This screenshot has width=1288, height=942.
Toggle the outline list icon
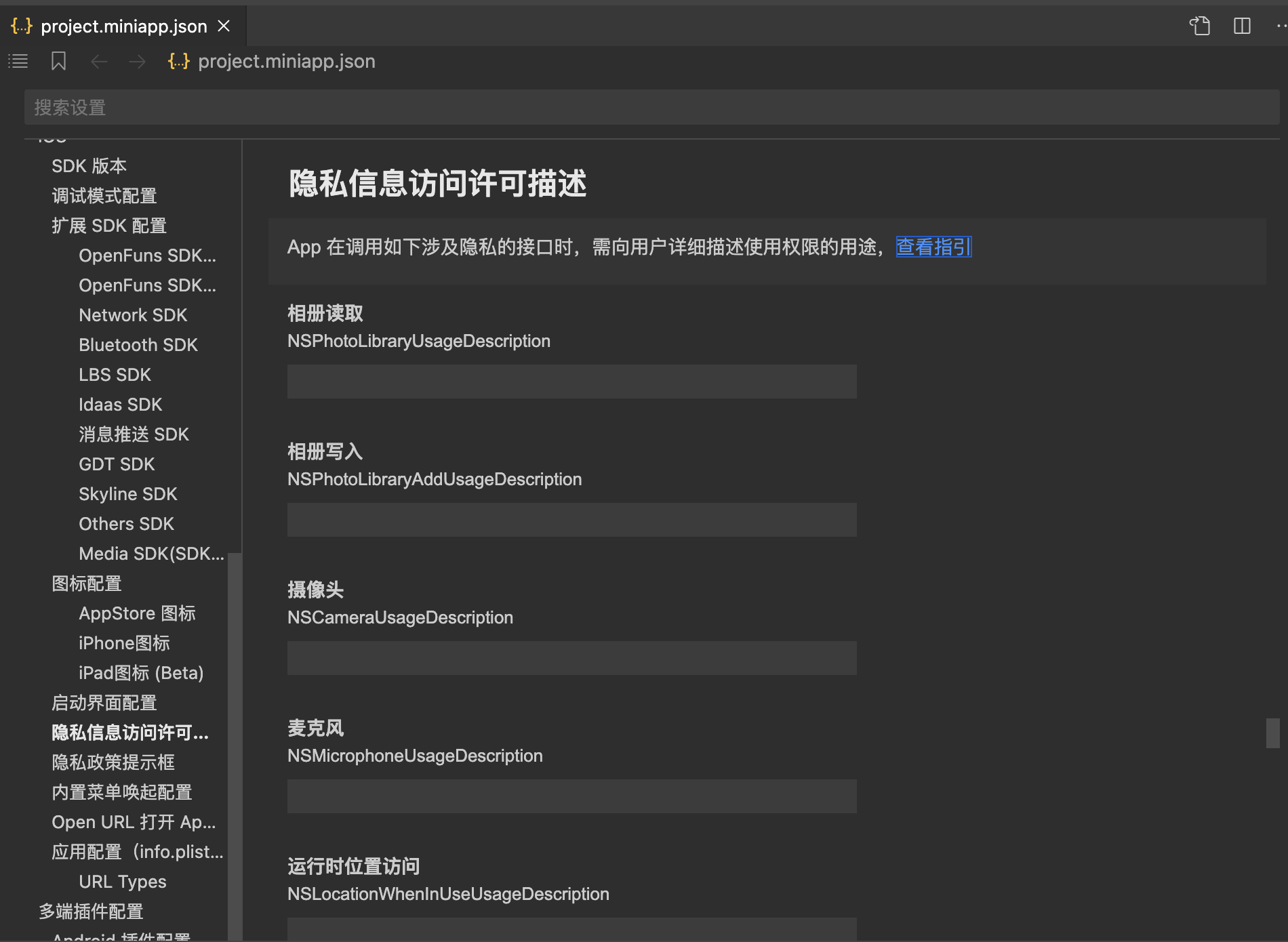[18, 62]
